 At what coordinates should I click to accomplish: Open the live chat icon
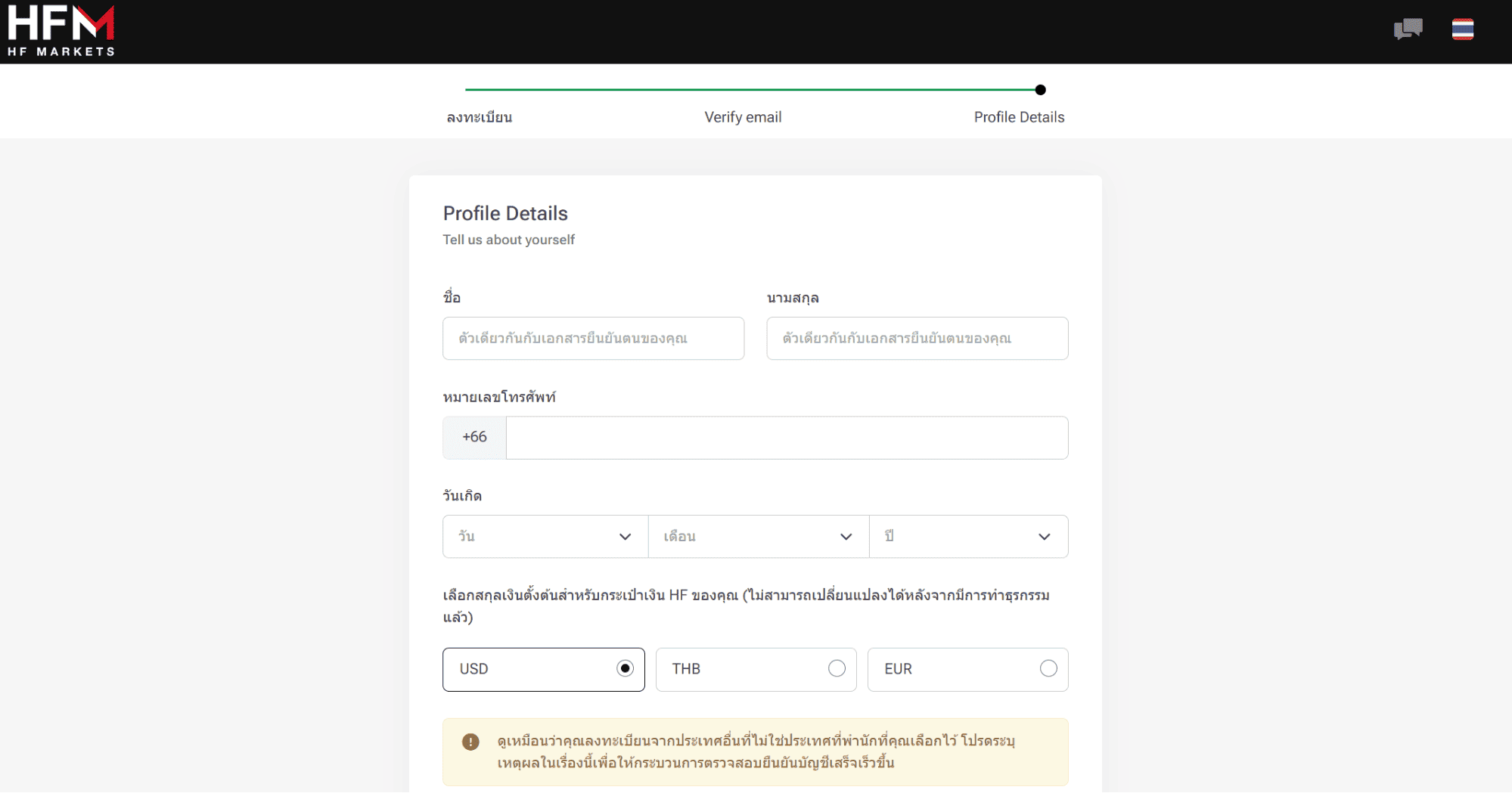click(x=1408, y=29)
